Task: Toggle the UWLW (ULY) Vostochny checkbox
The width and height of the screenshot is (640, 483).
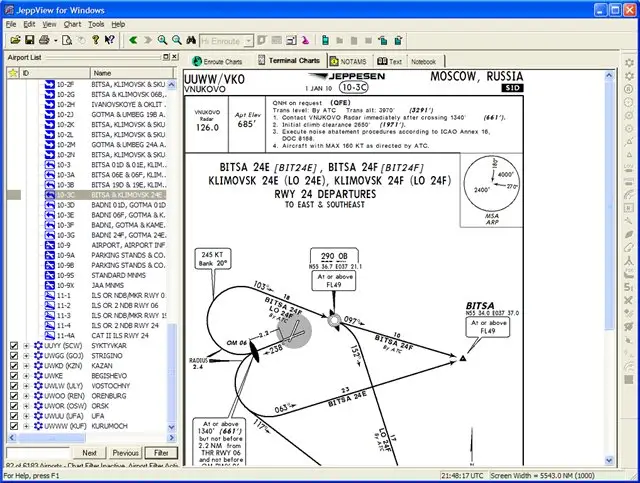Action: point(14,386)
